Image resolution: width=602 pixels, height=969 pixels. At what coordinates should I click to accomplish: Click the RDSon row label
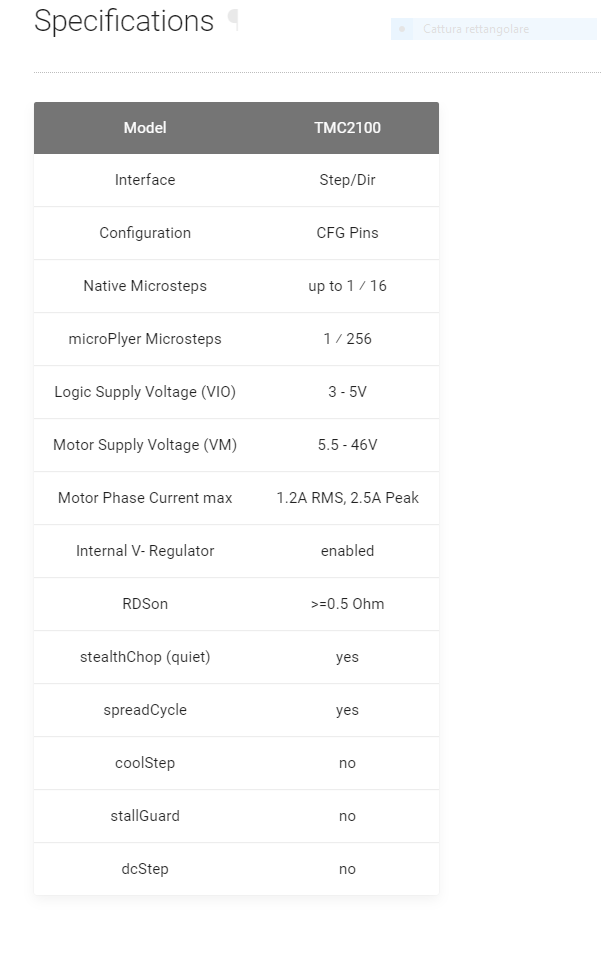[145, 604]
